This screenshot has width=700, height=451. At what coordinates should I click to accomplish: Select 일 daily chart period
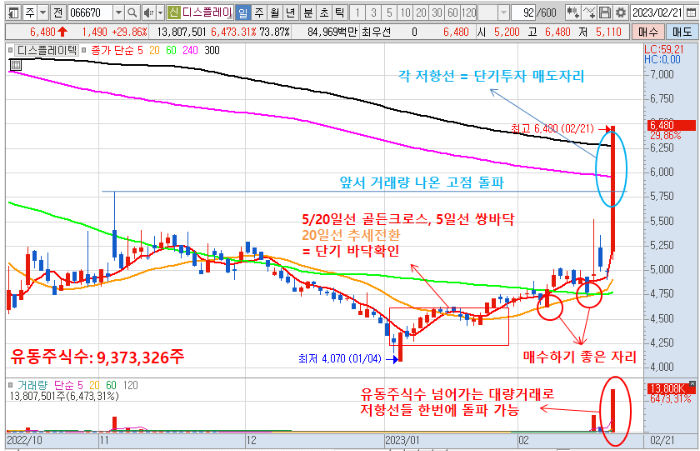pyautogui.click(x=242, y=13)
